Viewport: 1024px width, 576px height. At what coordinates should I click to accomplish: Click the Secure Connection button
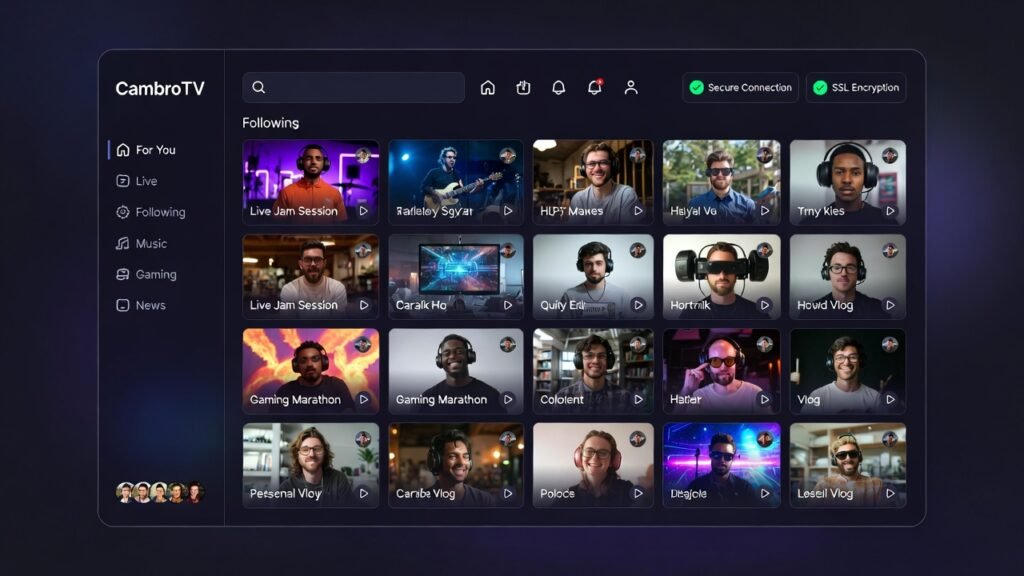pyautogui.click(x=739, y=88)
